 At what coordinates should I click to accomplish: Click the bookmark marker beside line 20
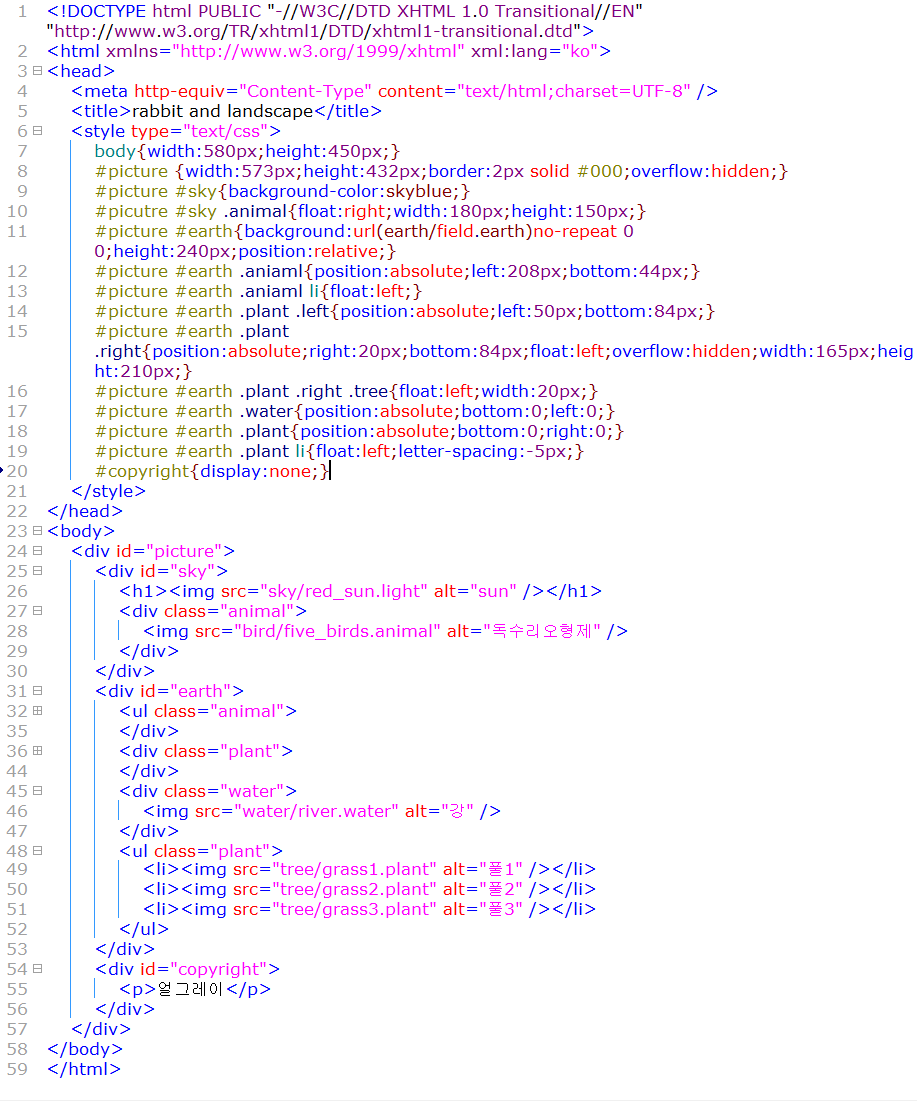[x=3, y=467]
